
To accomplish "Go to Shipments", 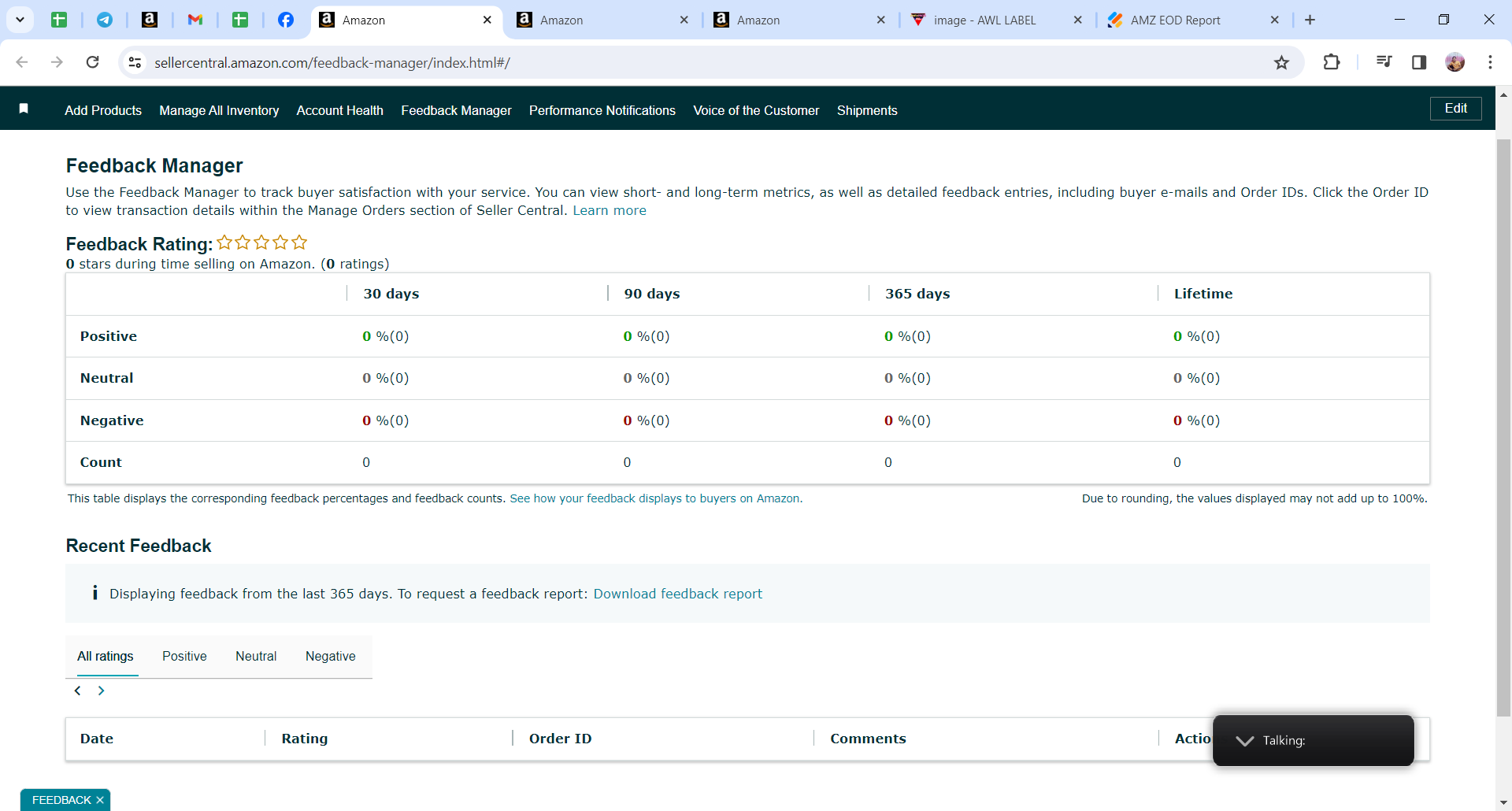I will (867, 110).
